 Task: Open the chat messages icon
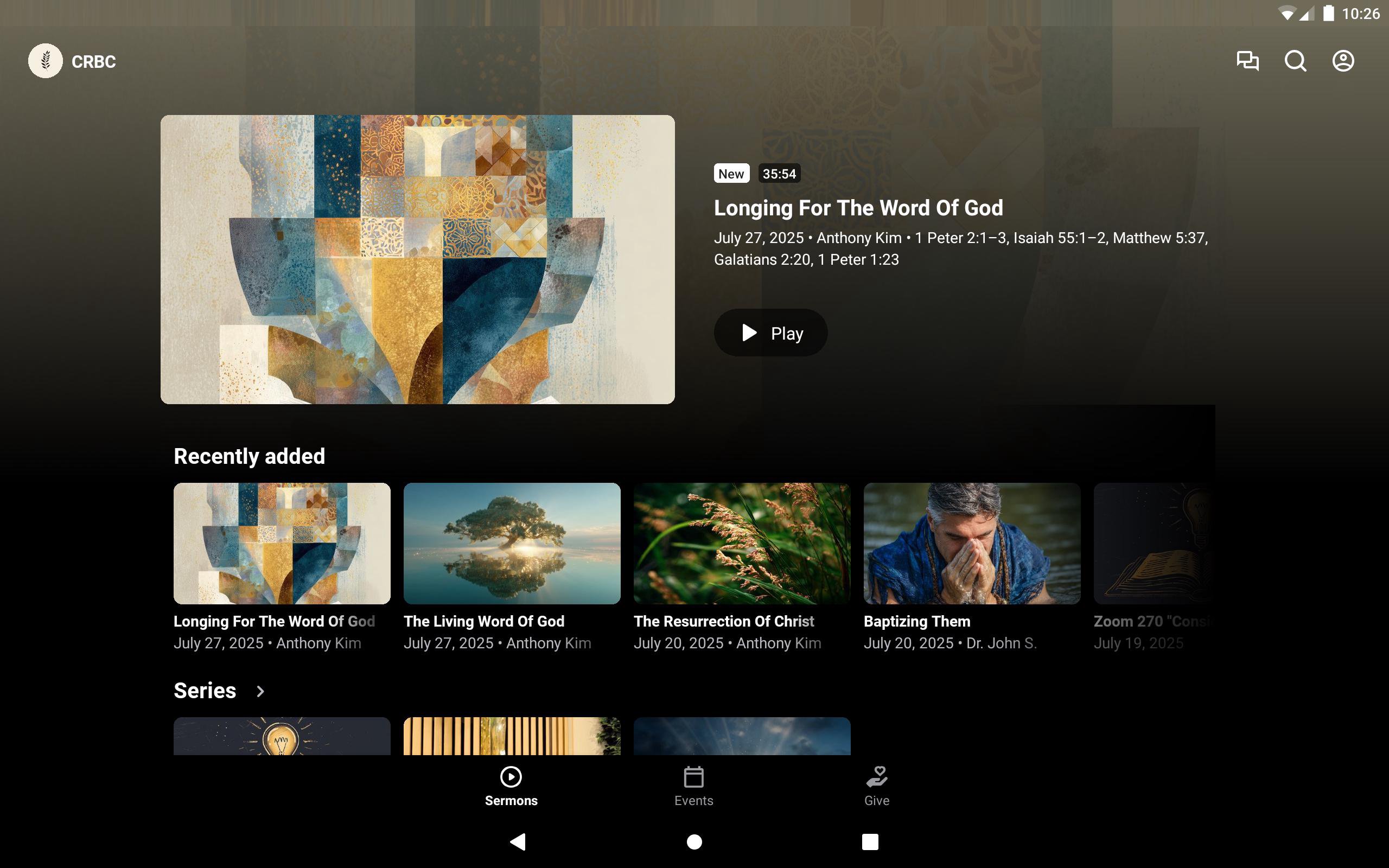1247,61
